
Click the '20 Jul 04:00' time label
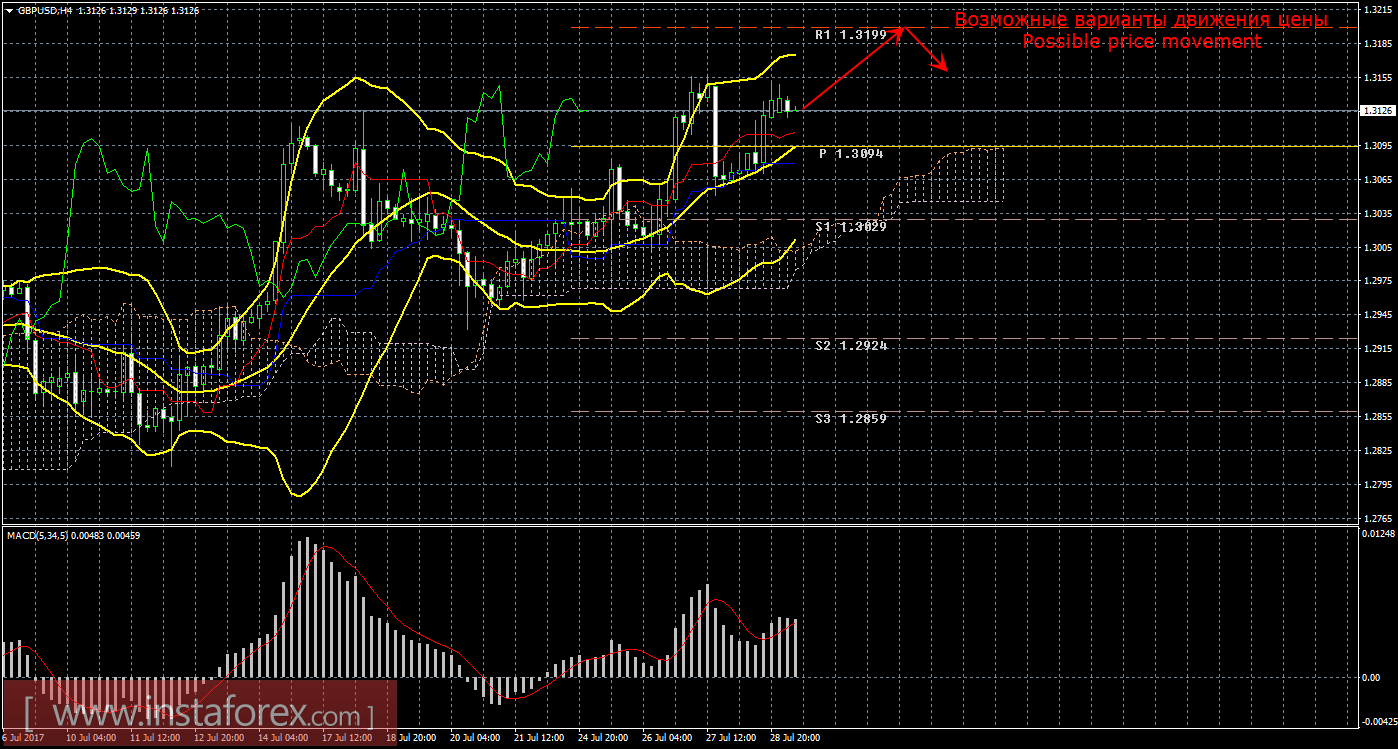point(474,739)
